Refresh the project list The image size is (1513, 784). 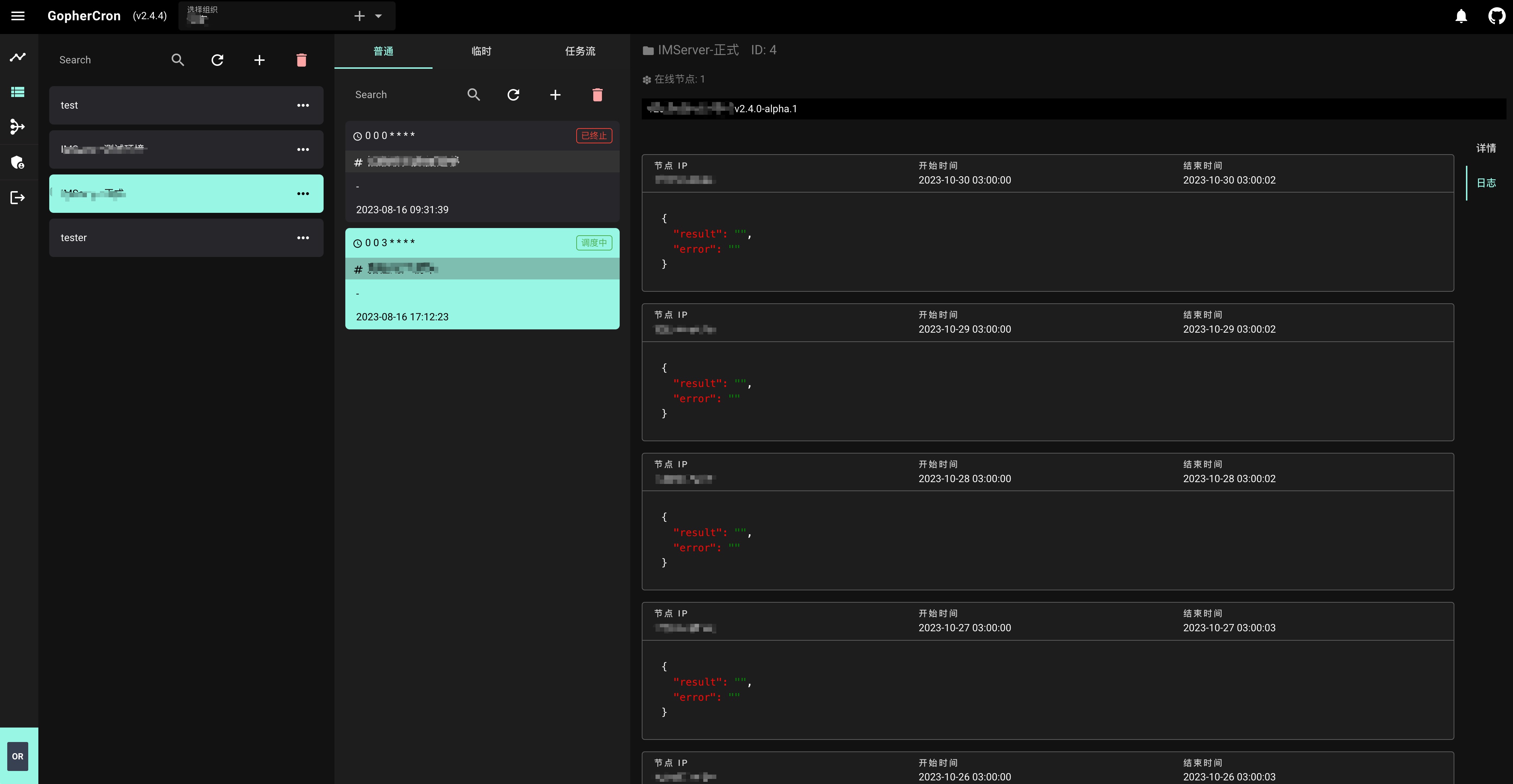(217, 60)
